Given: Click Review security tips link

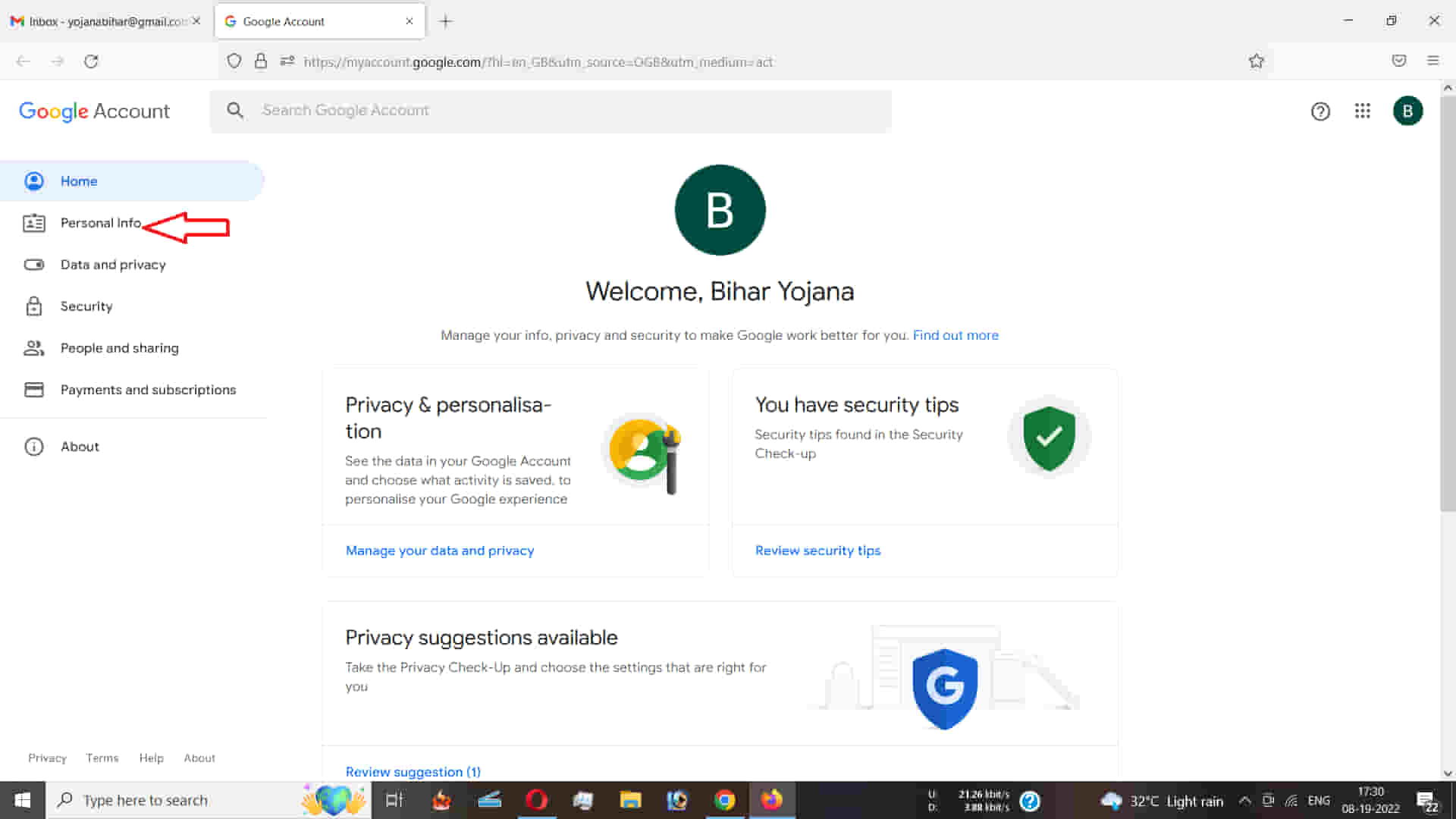Looking at the screenshot, I should tap(817, 551).
